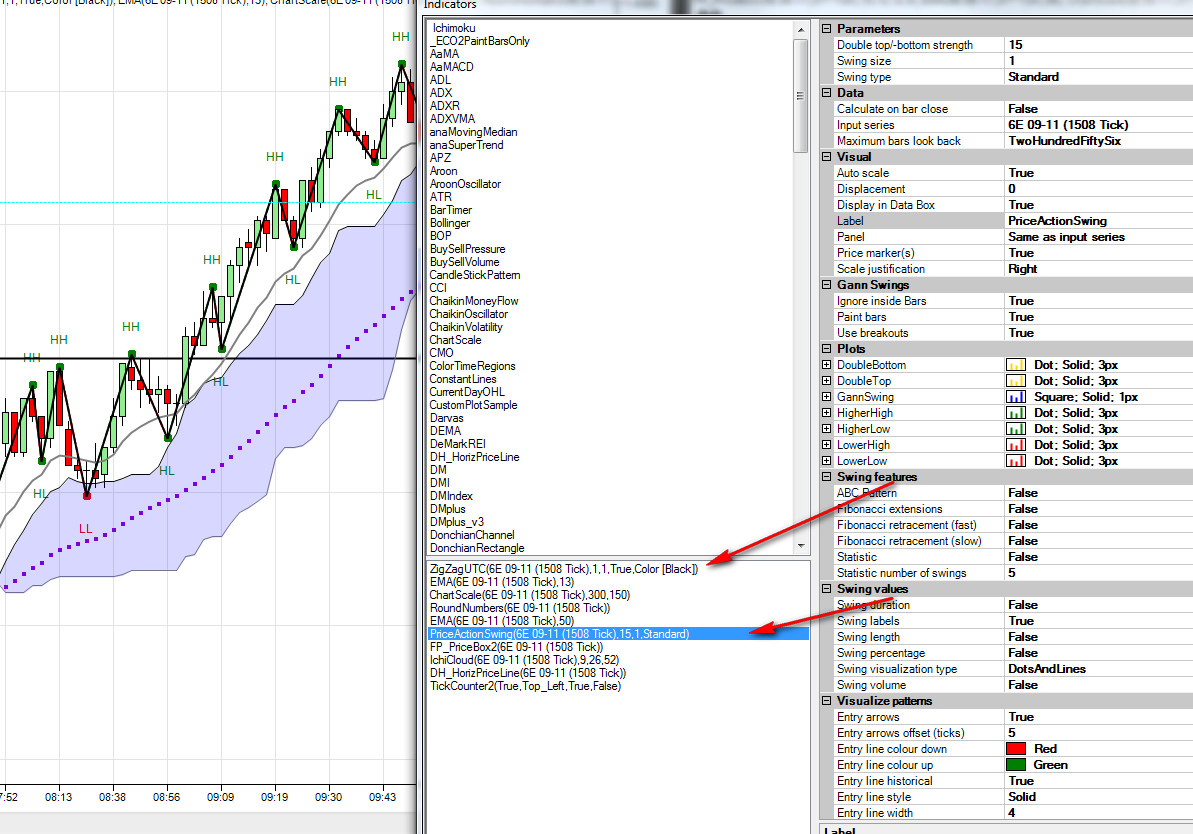The height and width of the screenshot is (834, 1193).
Task: Toggle Entry arrows True value
Action: click(x=1099, y=717)
